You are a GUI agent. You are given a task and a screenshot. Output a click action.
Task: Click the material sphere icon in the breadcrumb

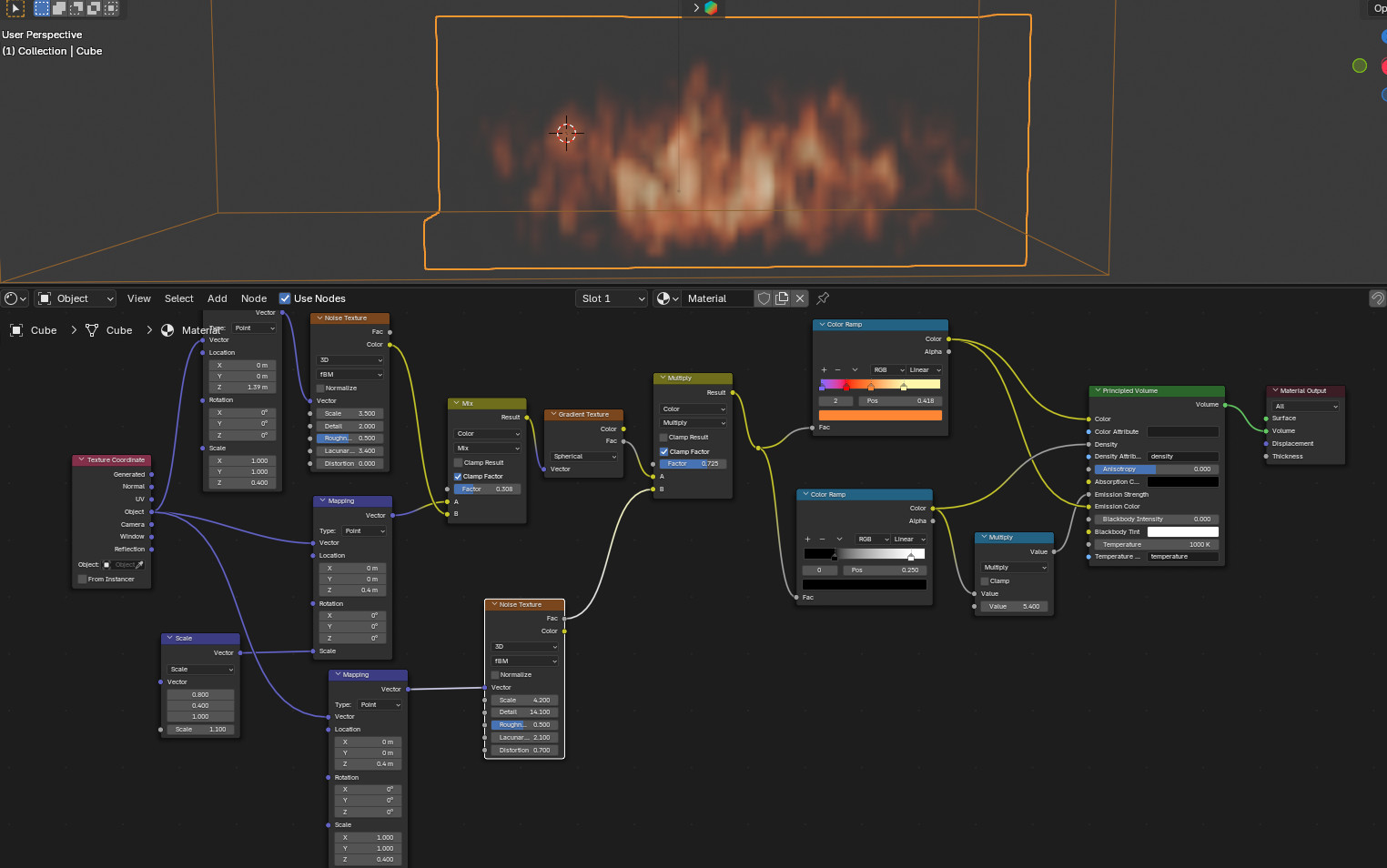click(167, 330)
